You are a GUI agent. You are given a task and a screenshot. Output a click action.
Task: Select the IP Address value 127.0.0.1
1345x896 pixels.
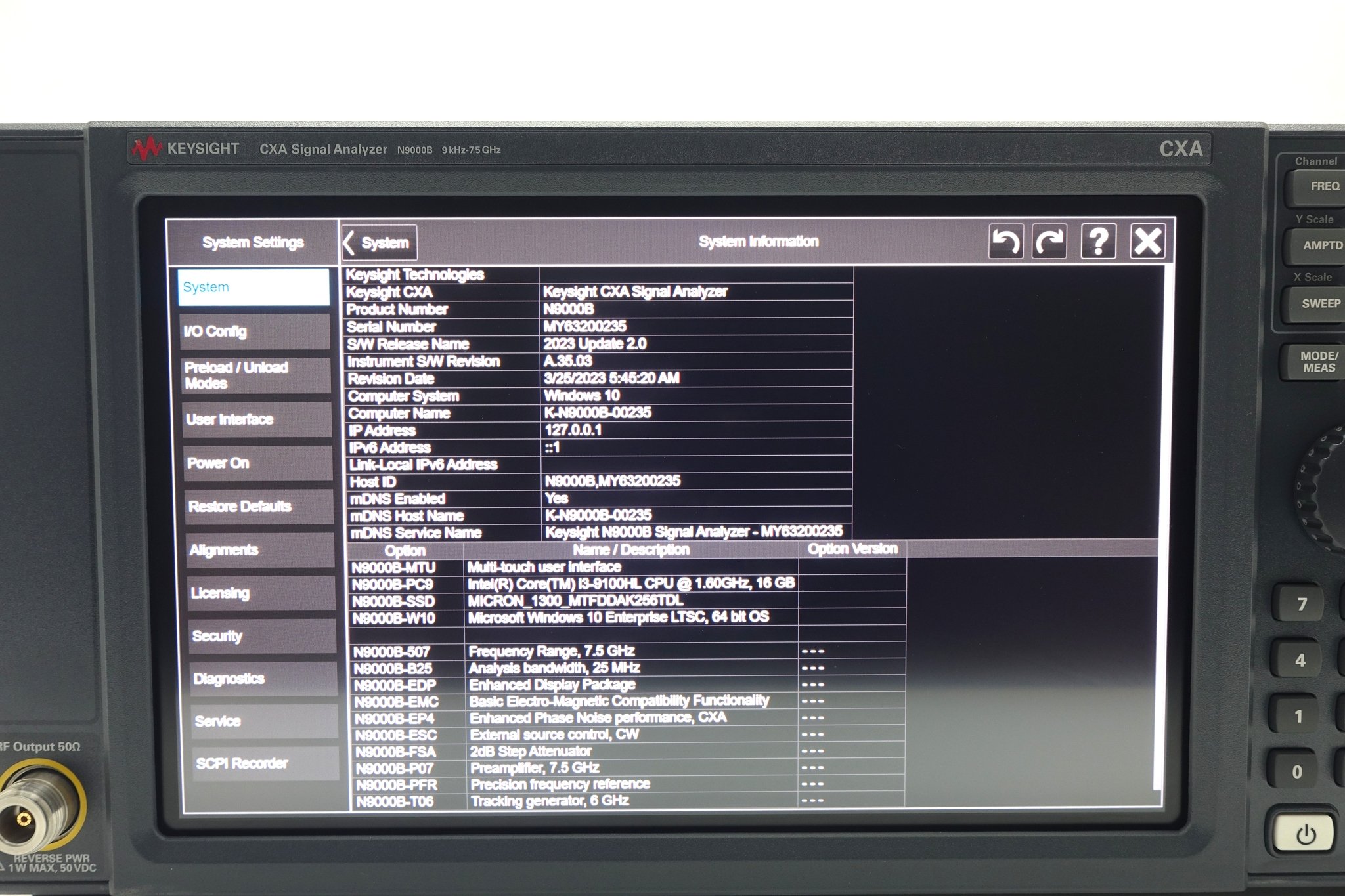tap(573, 430)
